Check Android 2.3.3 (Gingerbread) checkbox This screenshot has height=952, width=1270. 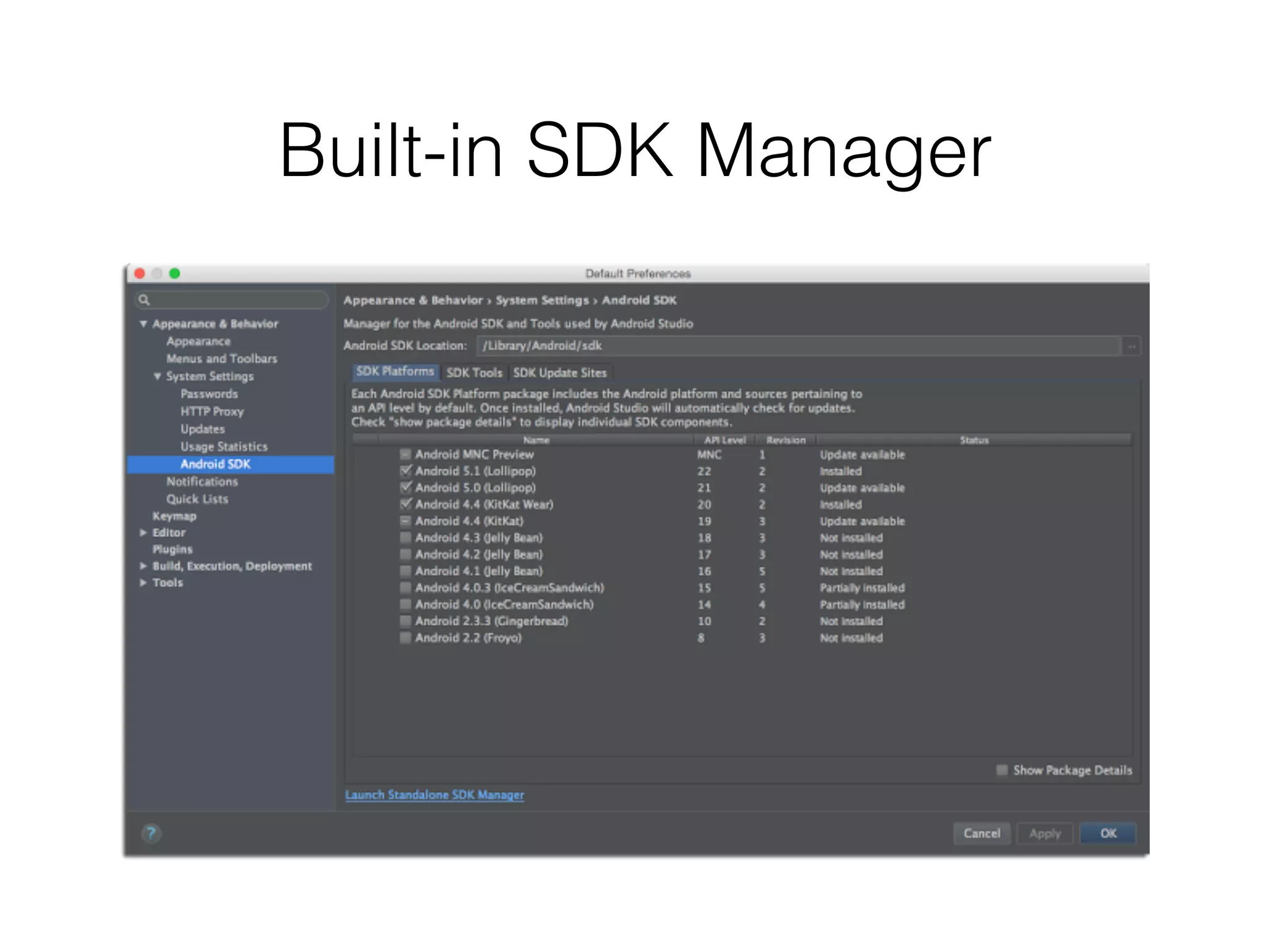(x=406, y=621)
